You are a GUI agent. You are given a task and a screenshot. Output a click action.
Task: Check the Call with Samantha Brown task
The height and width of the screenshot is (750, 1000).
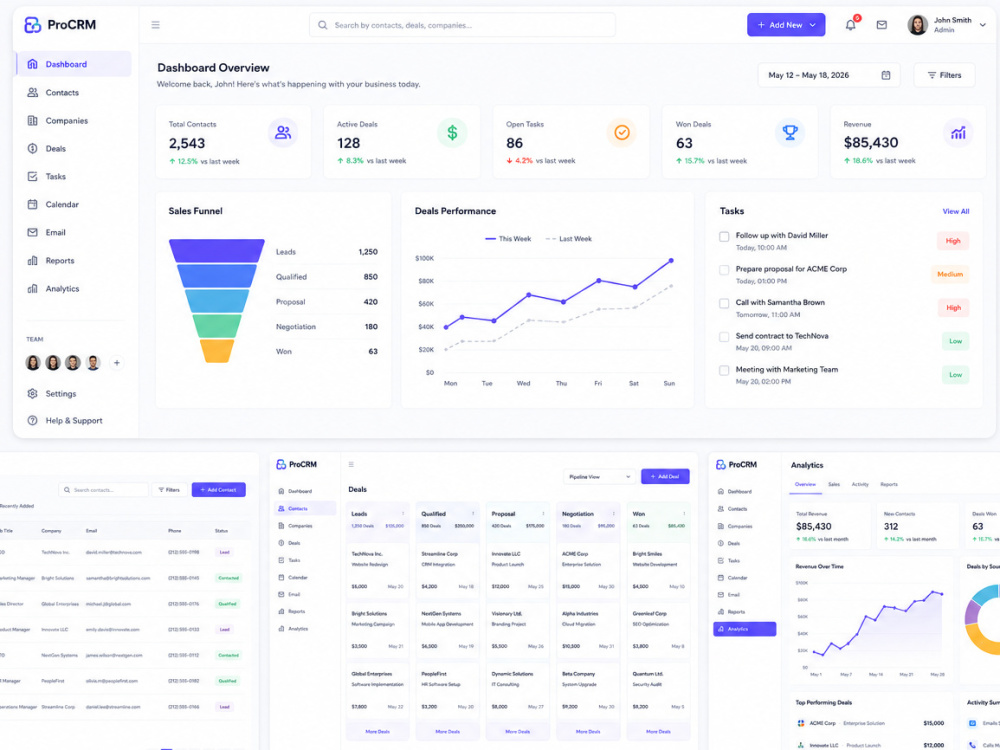click(x=724, y=304)
